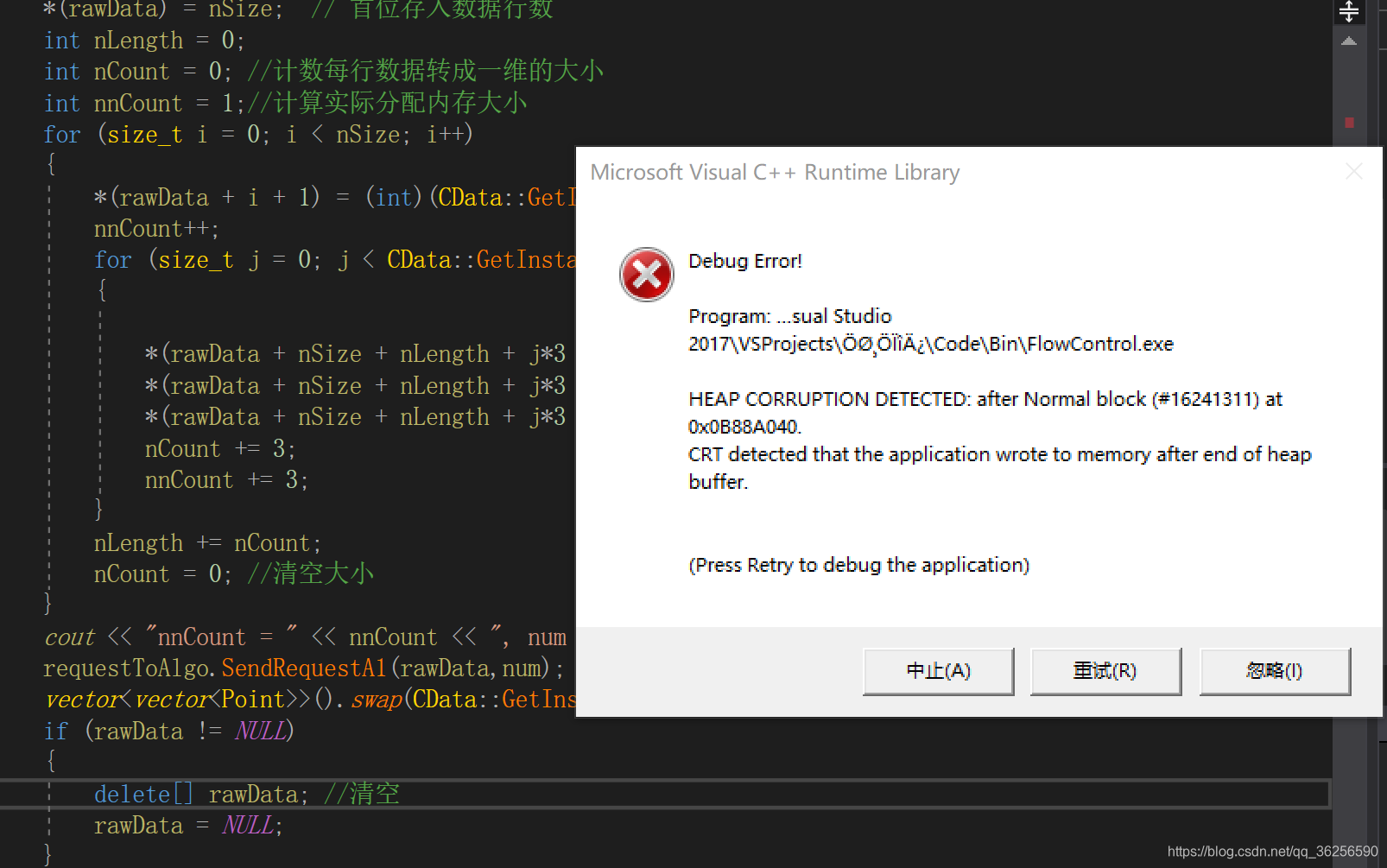This screenshot has height=868, width=1387.
Task: Click 'if (rawData != NULL)' line
Action: (169, 732)
